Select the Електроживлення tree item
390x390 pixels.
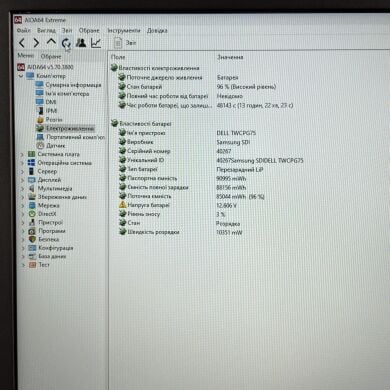point(65,128)
